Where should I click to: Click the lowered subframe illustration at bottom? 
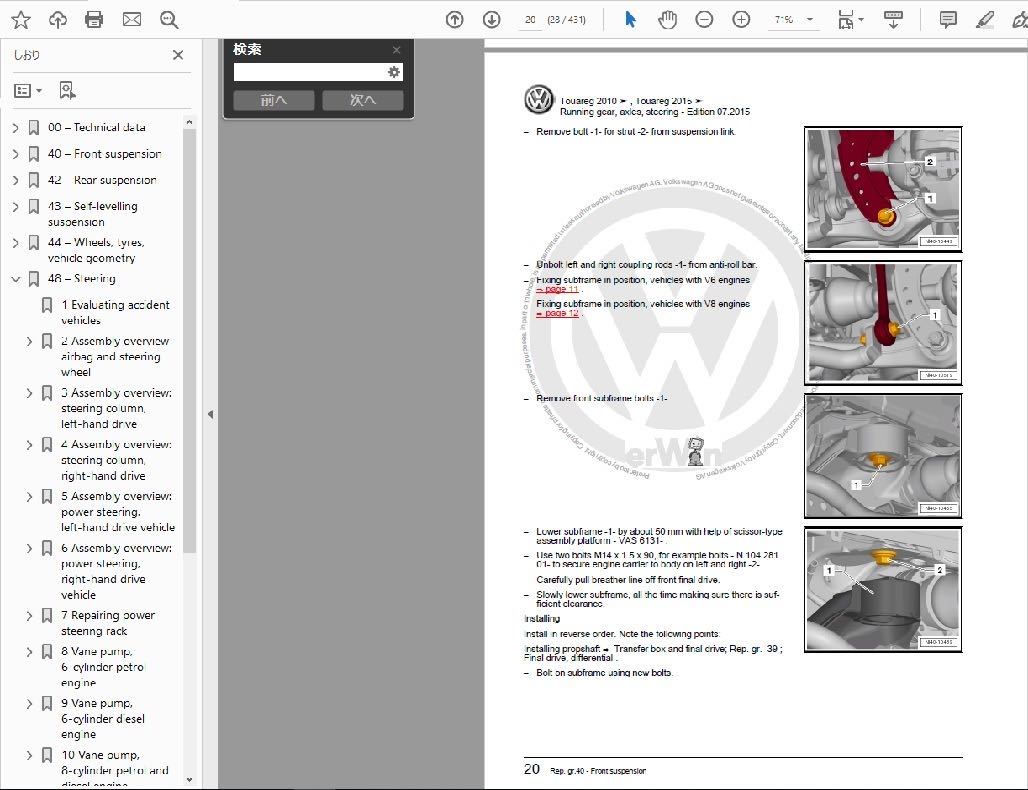(x=883, y=590)
